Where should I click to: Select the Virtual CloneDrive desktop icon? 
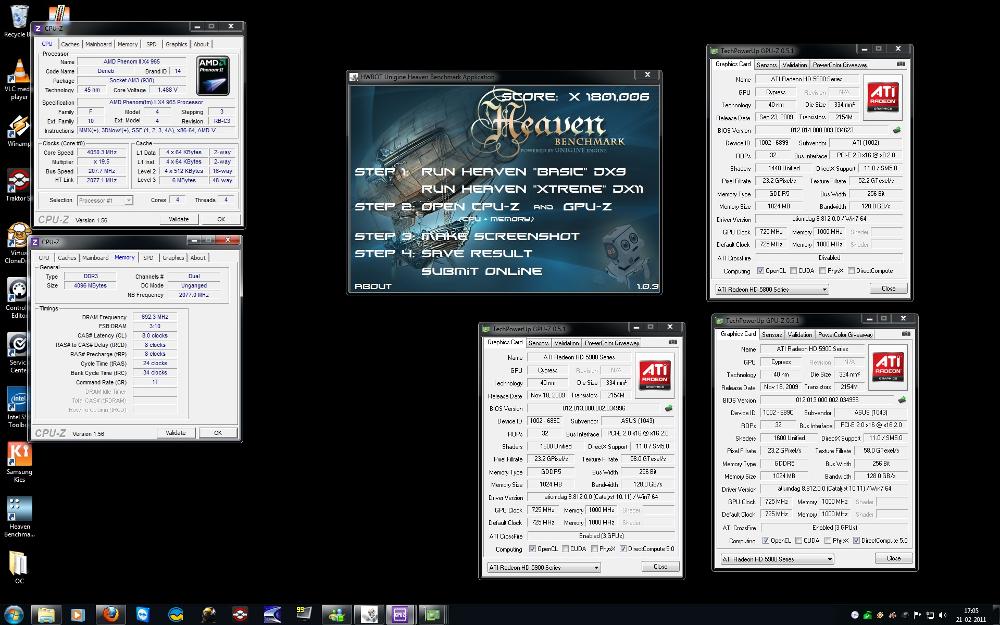[x=17, y=242]
